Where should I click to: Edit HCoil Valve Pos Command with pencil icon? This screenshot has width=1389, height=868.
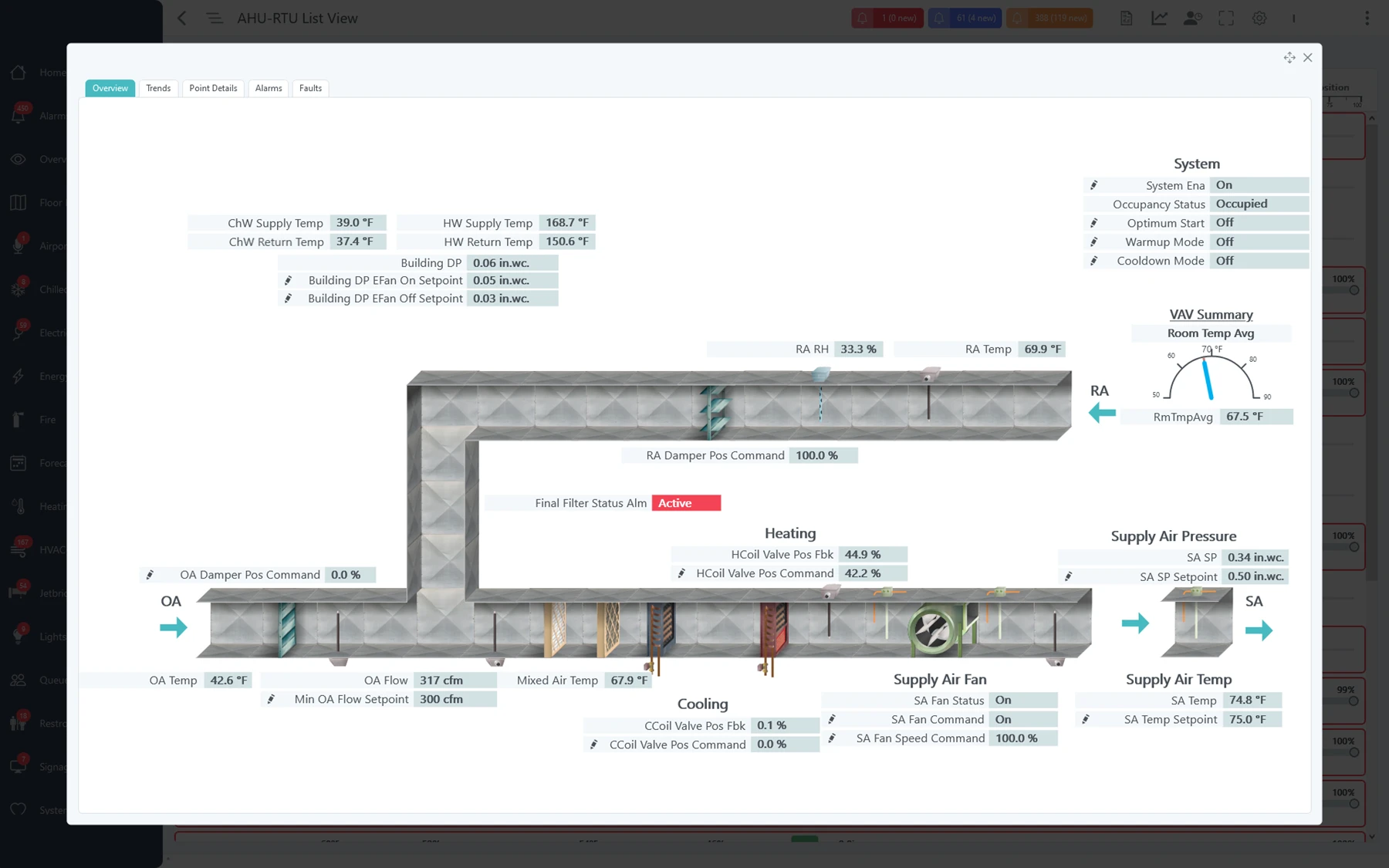(x=681, y=573)
